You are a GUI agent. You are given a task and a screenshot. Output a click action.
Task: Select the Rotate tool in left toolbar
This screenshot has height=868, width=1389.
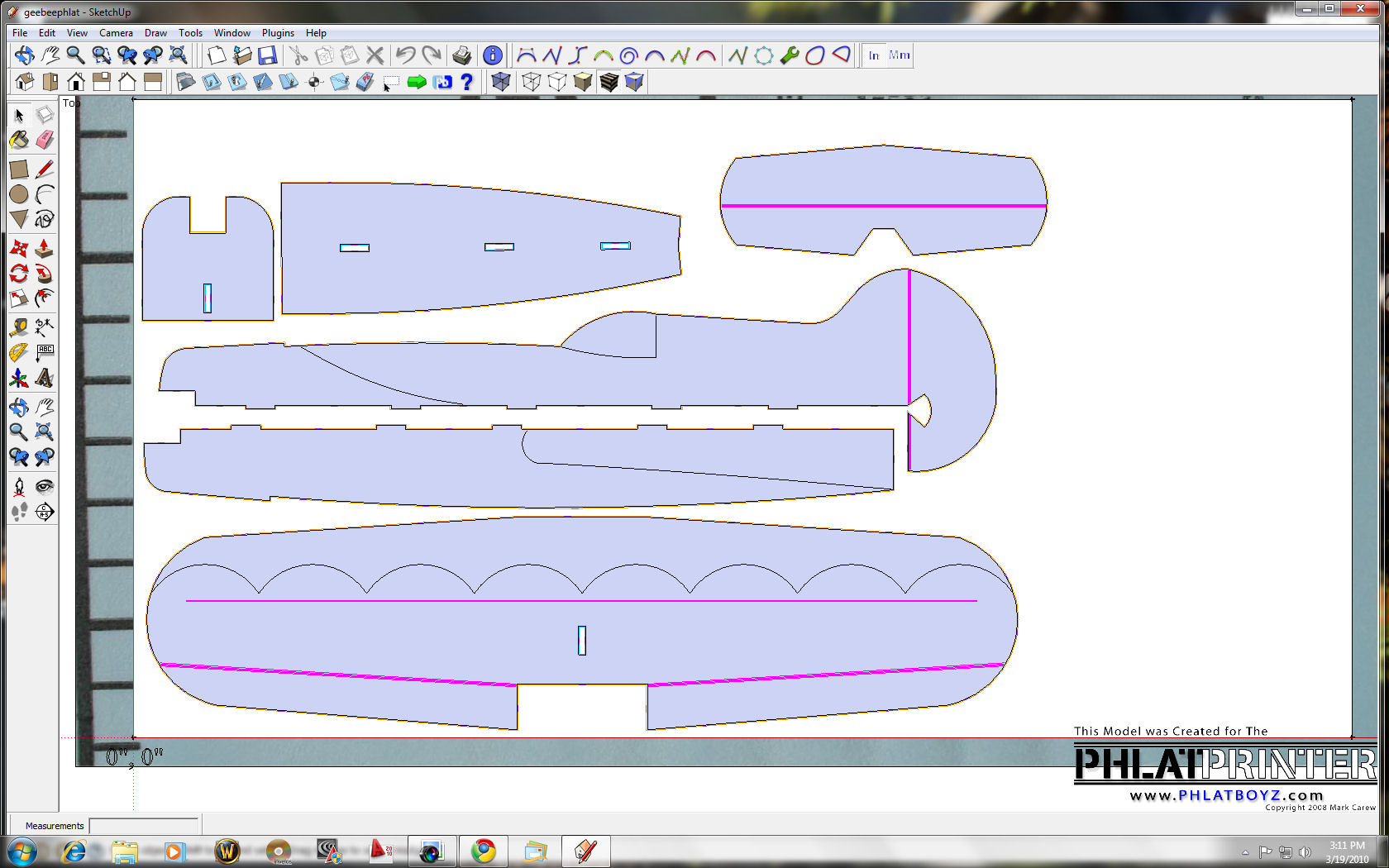tap(19, 274)
